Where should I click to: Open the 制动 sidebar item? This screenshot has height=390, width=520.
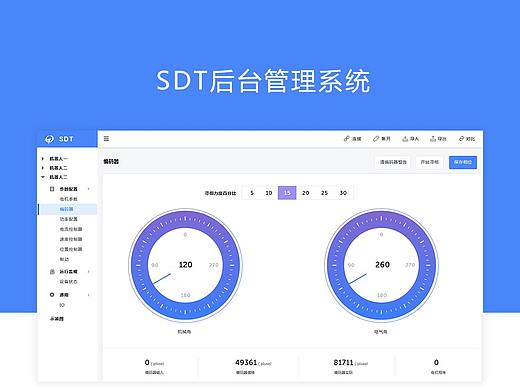pos(64,259)
